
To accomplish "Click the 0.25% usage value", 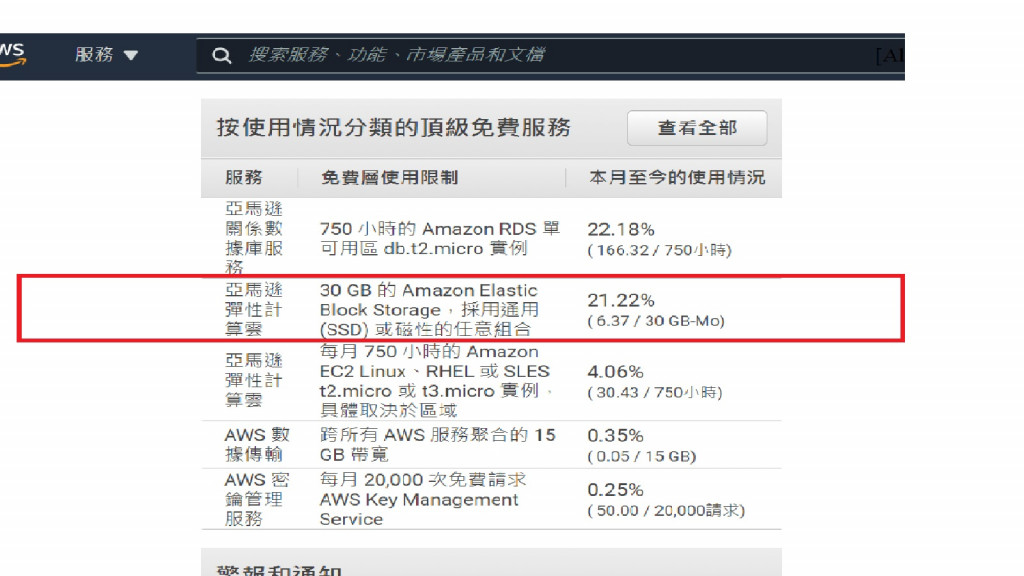I will [x=615, y=490].
